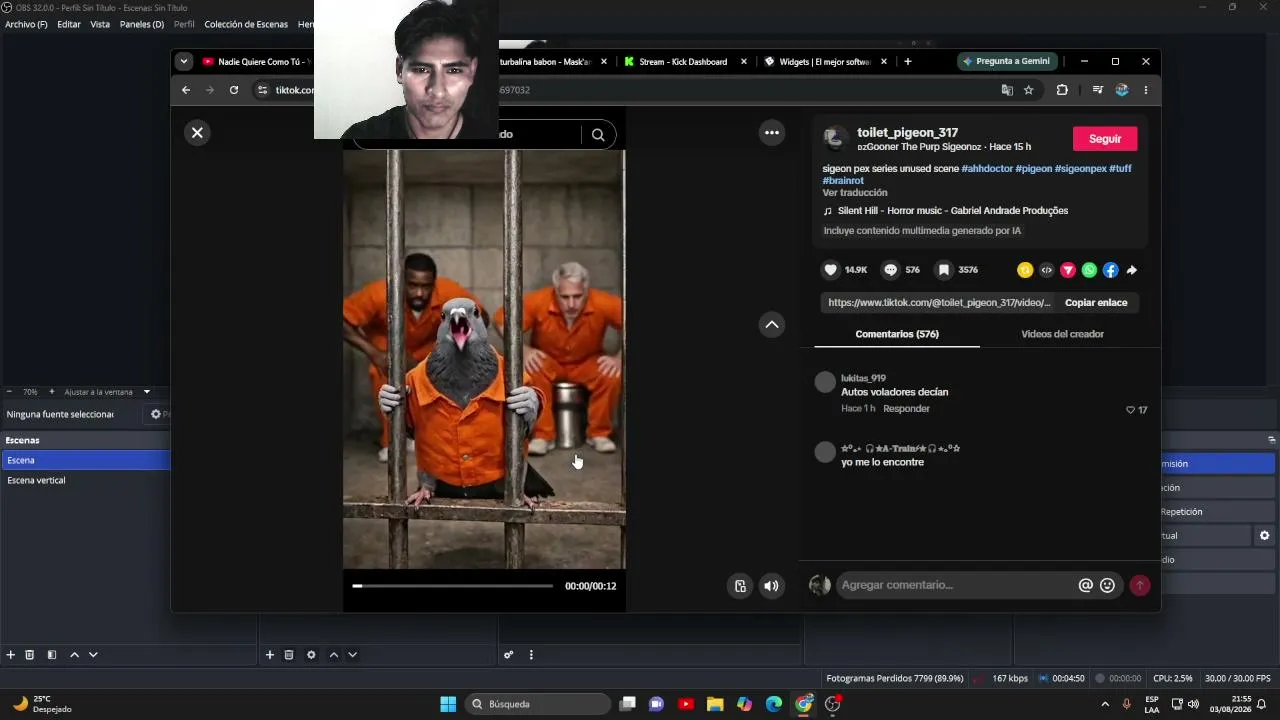The image size is (1280, 720).
Task: Open OBS Paneles menu
Action: coord(142,24)
